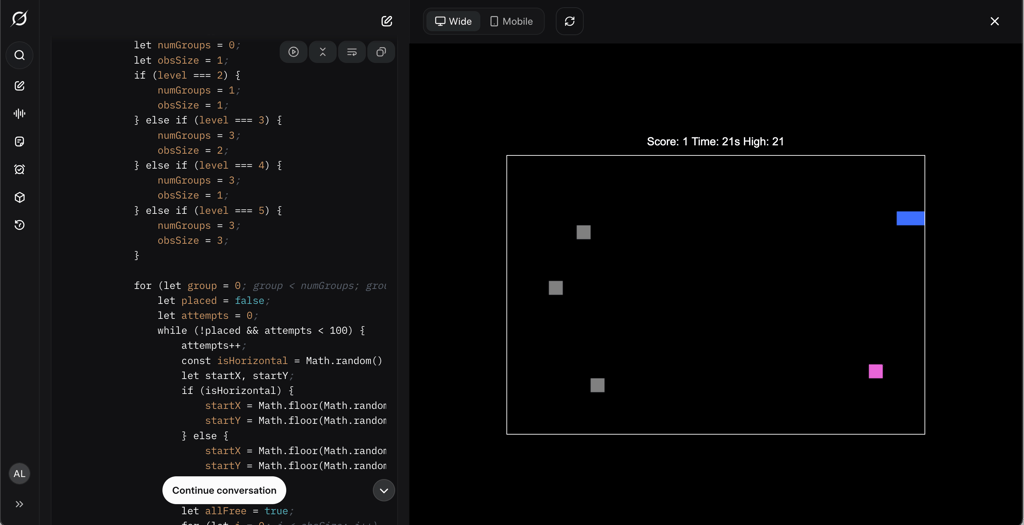Toggle word wrap in the code block
Screen dimensions: 1024x525
pos(352,52)
